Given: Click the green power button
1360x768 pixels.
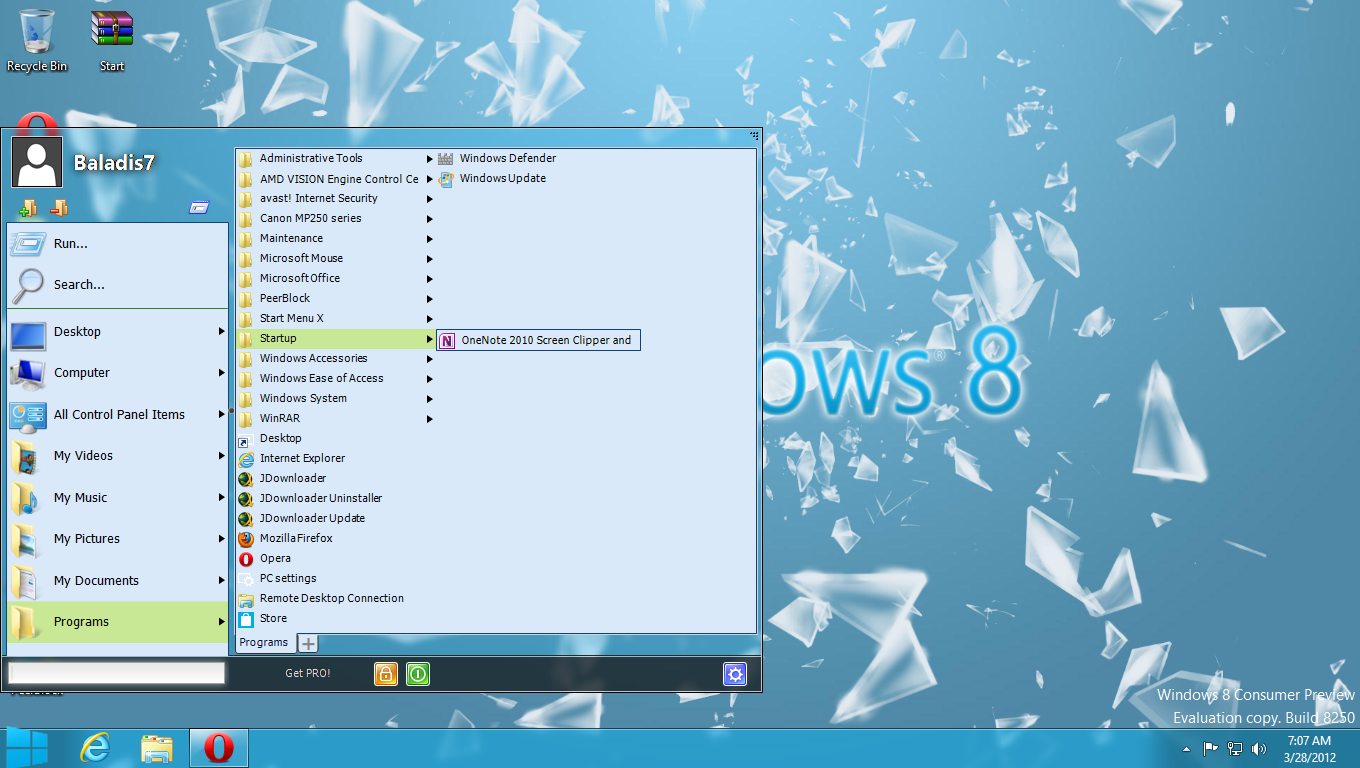Looking at the screenshot, I should coord(418,674).
